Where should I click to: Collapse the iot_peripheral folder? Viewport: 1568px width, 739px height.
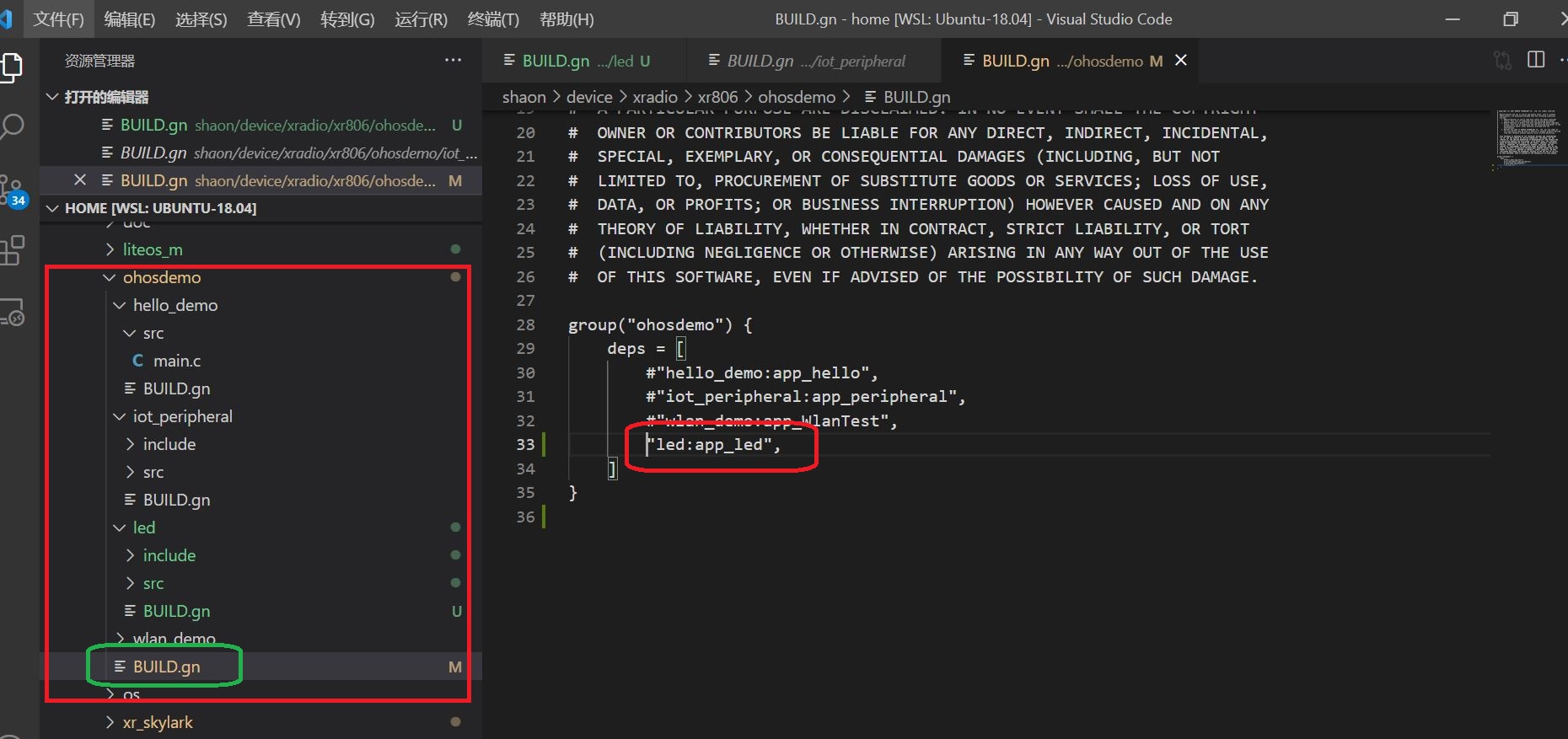[182, 416]
